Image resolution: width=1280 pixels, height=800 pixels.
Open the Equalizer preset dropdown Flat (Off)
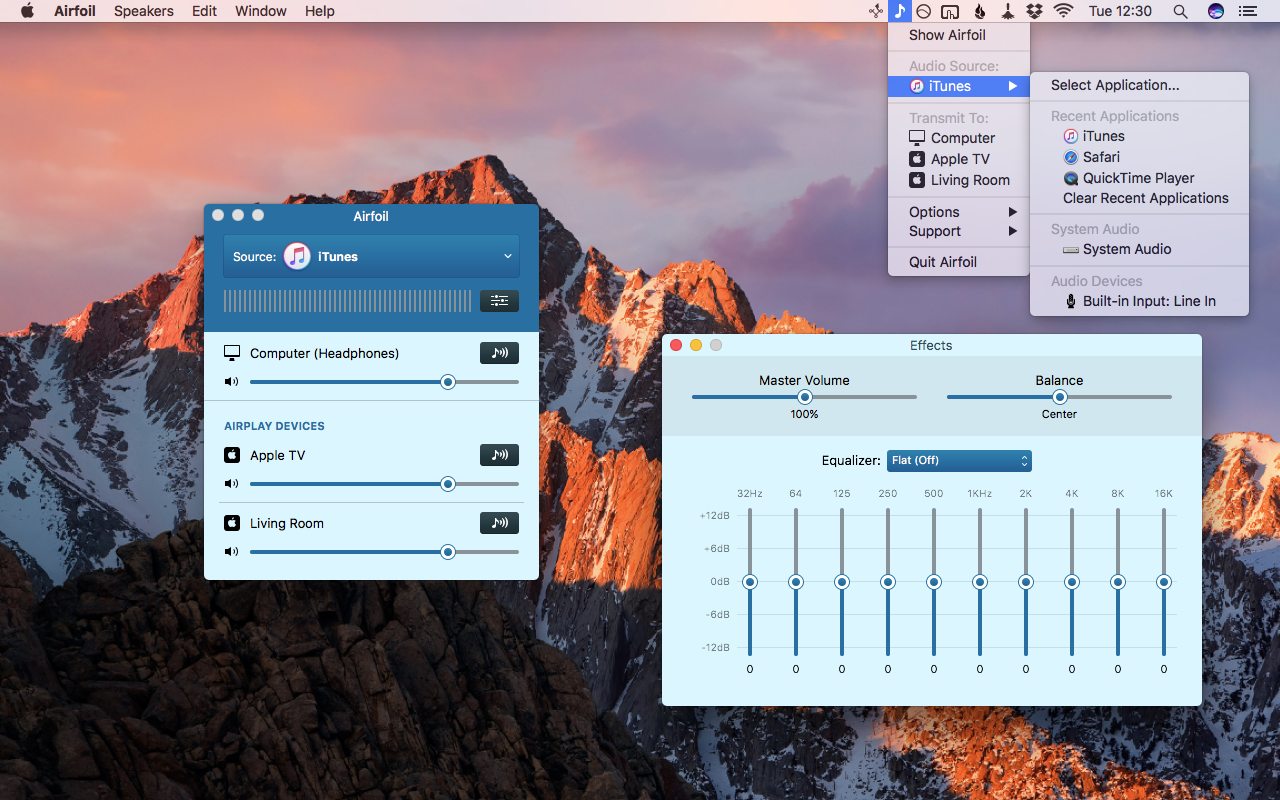click(x=959, y=460)
